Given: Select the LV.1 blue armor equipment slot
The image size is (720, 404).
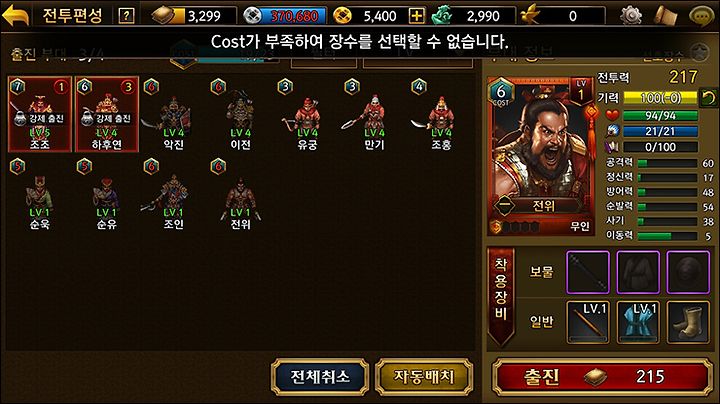Looking at the screenshot, I should pos(638,322).
